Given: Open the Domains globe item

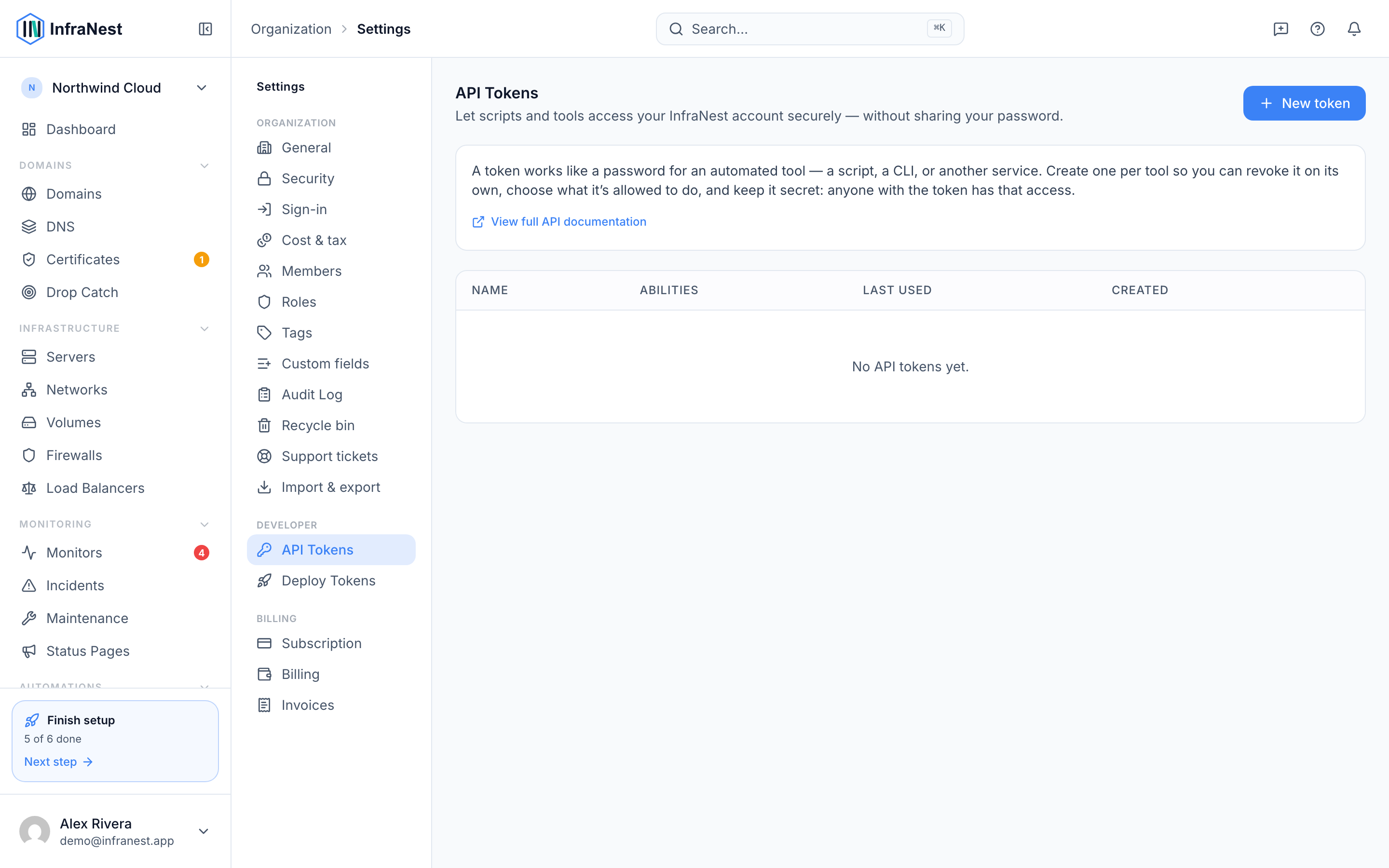Looking at the screenshot, I should [115, 194].
